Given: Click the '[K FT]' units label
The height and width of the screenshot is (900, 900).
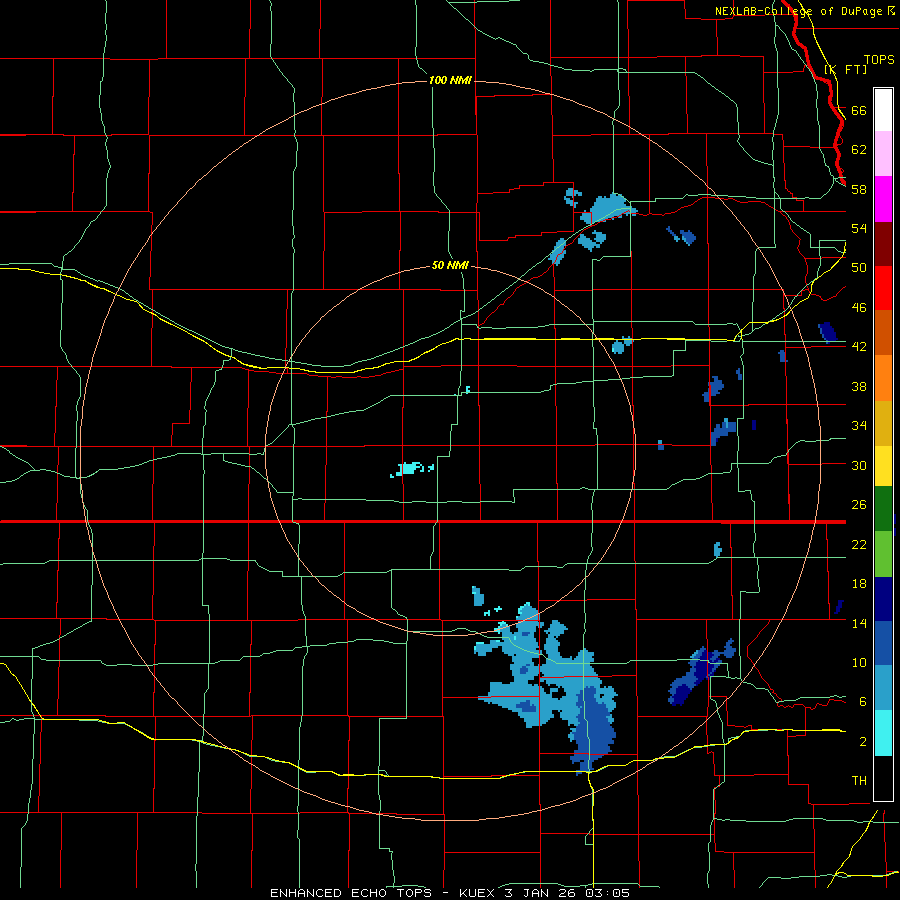Looking at the screenshot, I should coord(845,69).
